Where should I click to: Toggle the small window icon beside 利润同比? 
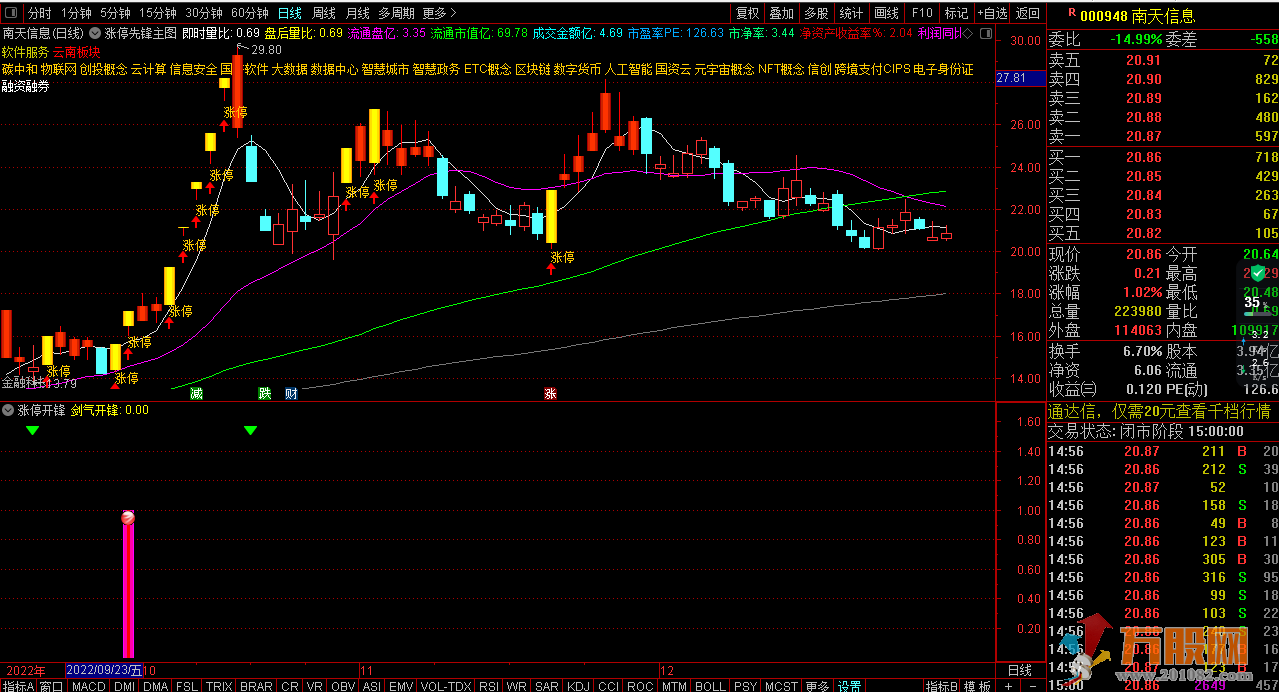(x=987, y=33)
